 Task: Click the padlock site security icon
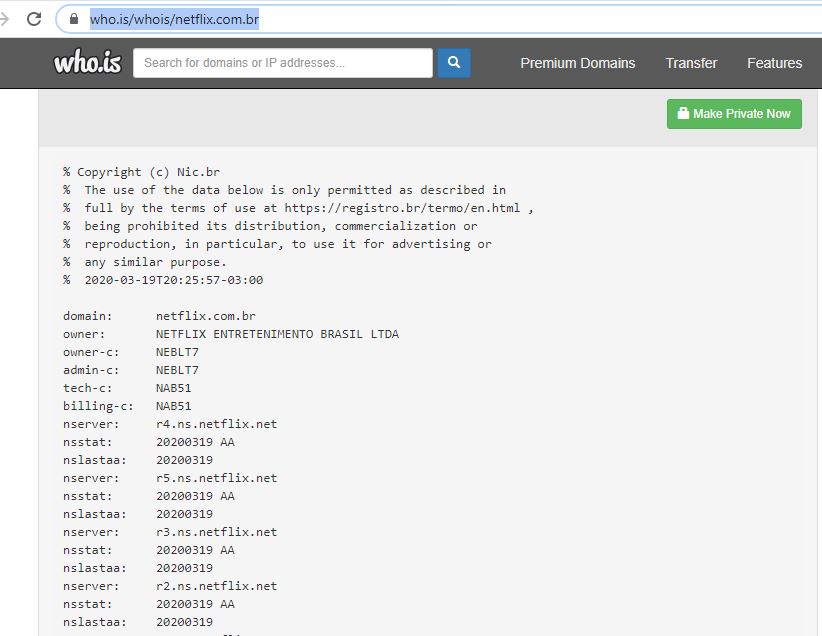(74, 19)
